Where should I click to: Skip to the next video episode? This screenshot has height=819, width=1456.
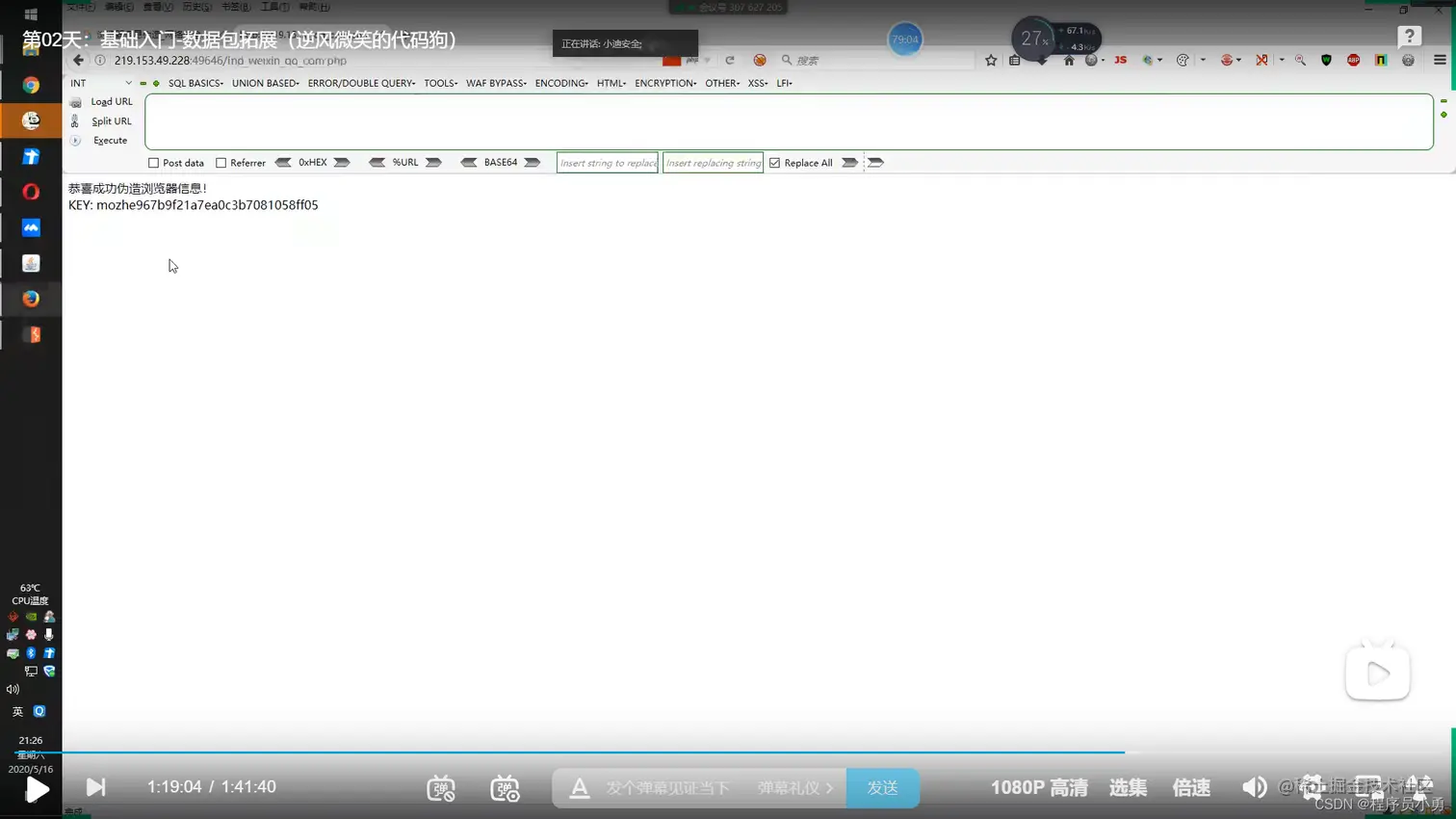[x=95, y=787]
